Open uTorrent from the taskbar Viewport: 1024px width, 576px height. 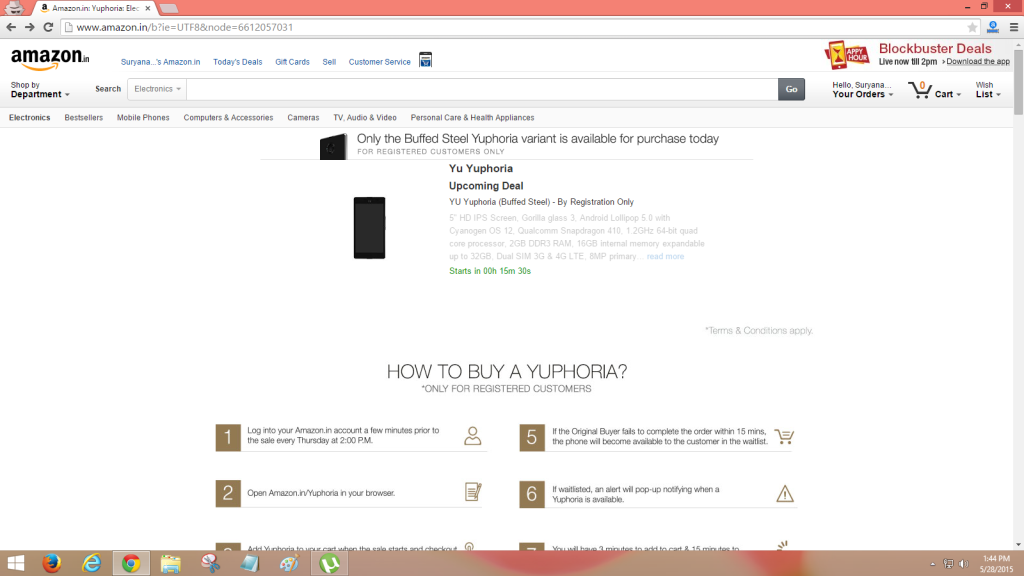[329, 563]
